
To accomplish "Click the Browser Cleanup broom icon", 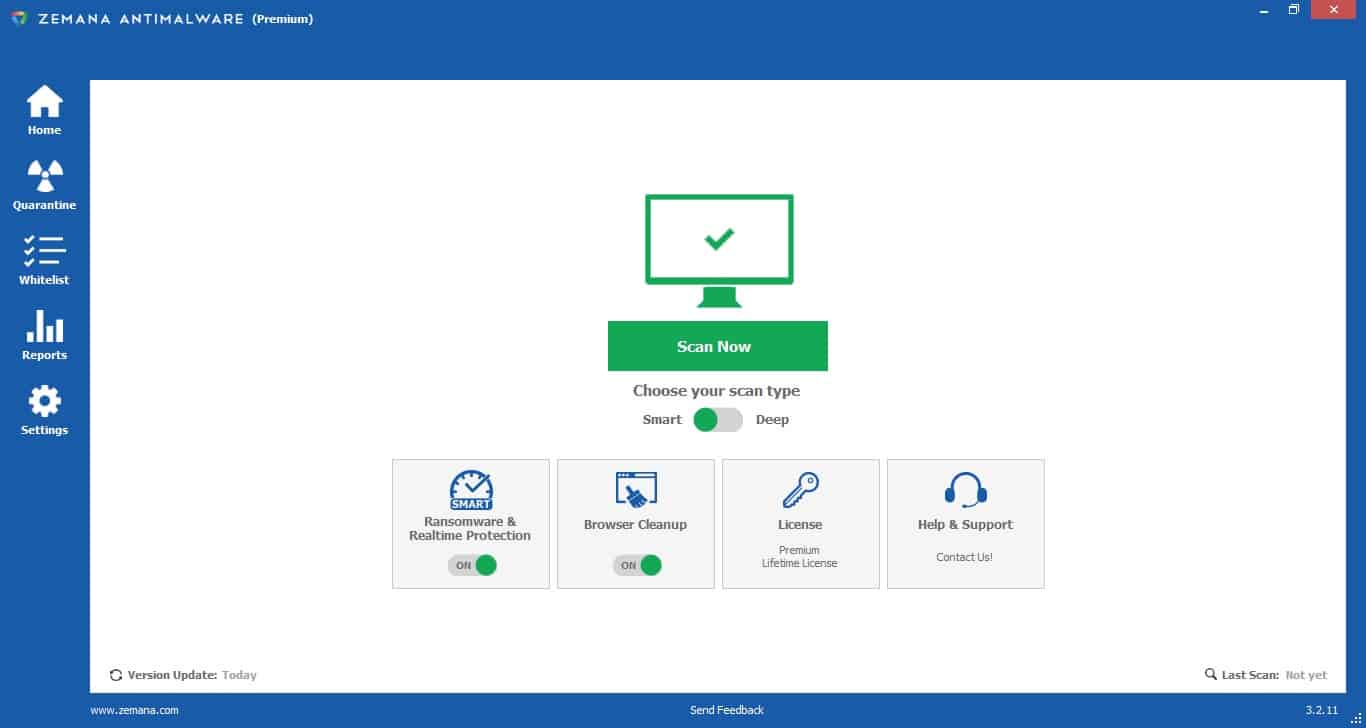I will (636, 490).
